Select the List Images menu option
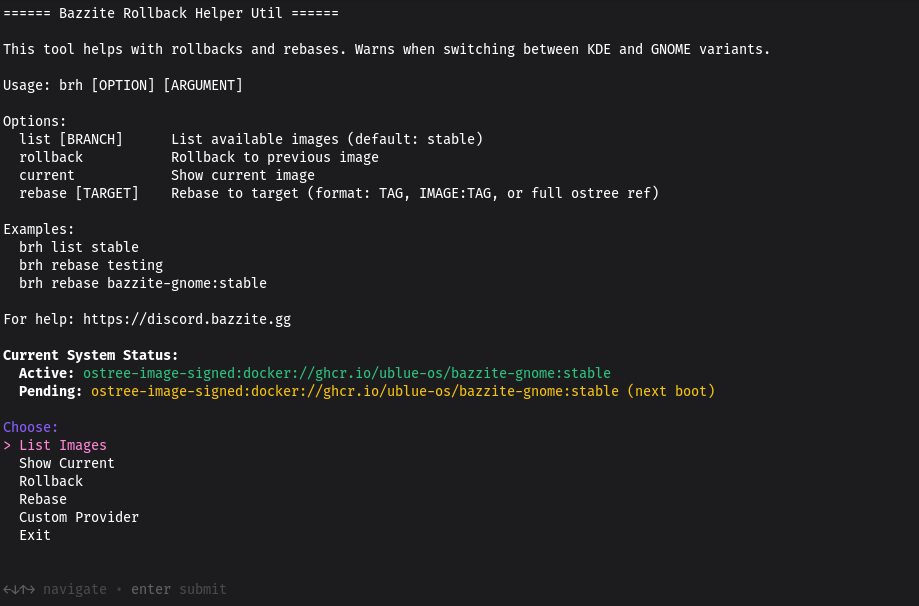919x606 pixels. click(x=63, y=445)
